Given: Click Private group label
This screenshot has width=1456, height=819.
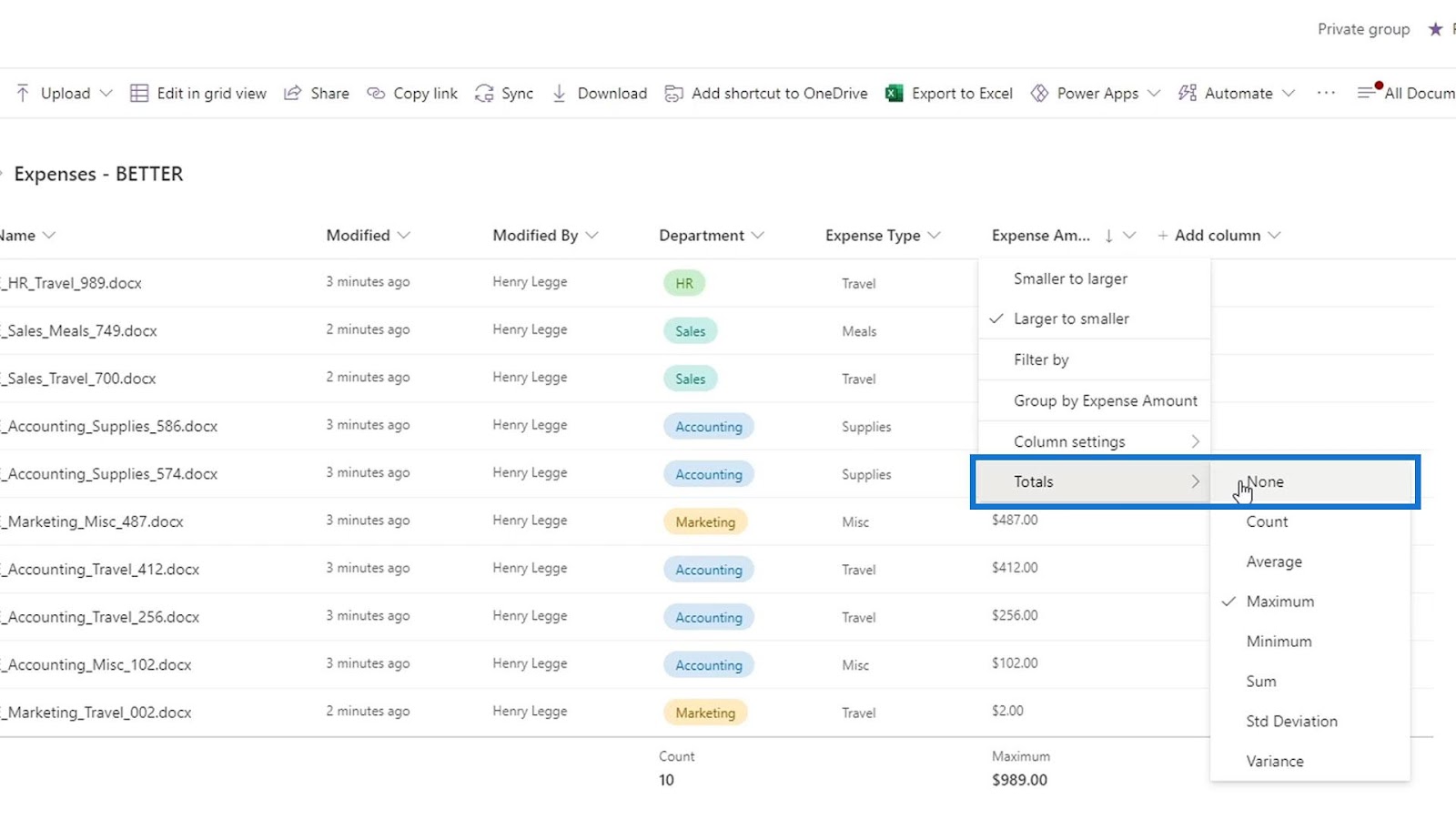Looking at the screenshot, I should point(1363,29).
